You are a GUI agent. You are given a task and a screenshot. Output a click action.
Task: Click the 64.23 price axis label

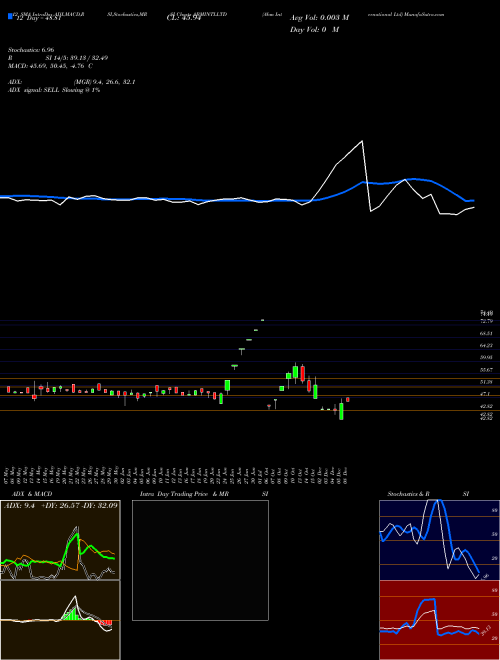point(487,345)
